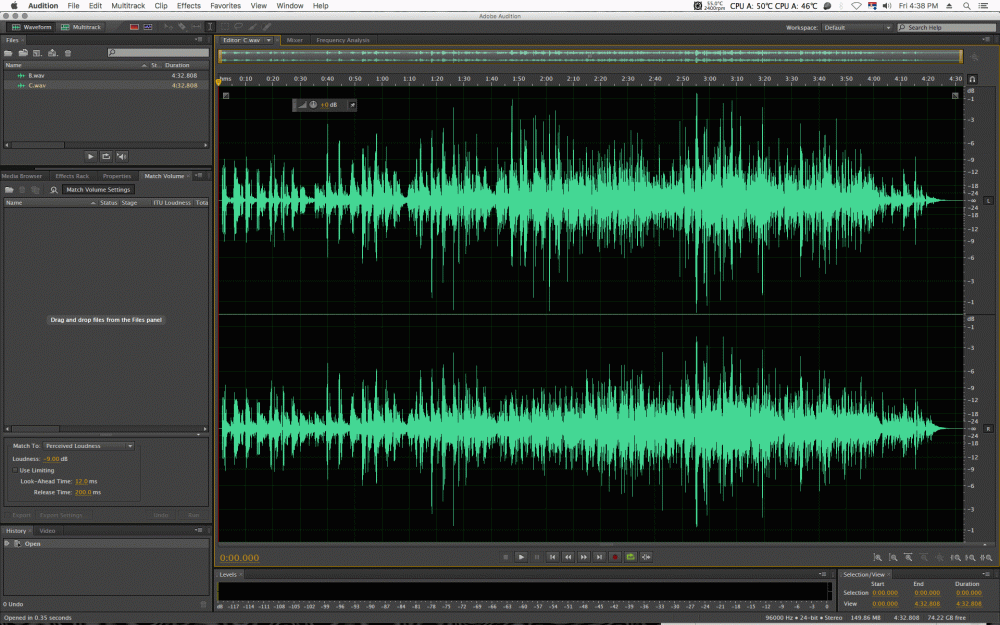Viewport: 1000px width, 625px height.
Task: Click the Stop button in transport controls
Action: 506,557
